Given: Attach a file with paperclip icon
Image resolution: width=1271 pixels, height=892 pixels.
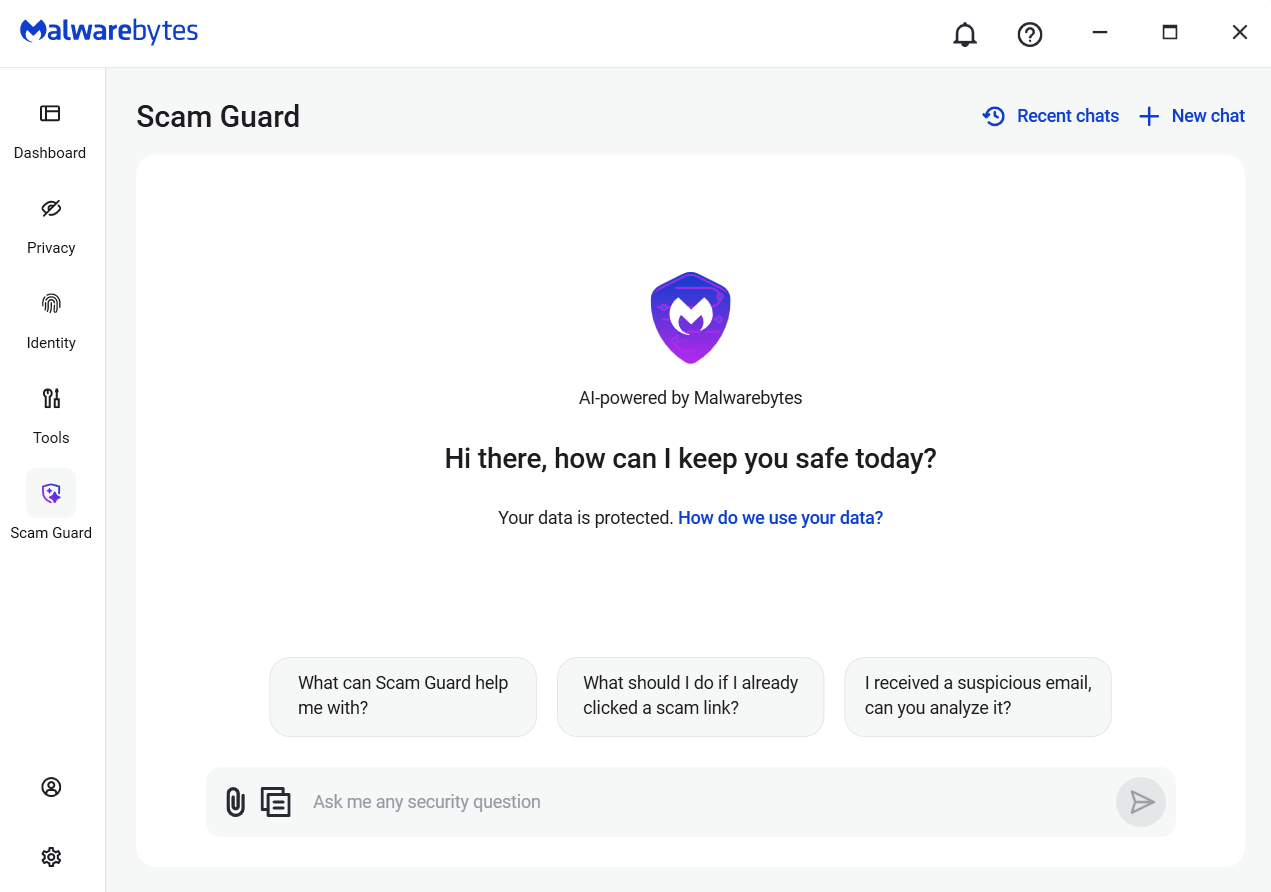Looking at the screenshot, I should (x=235, y=802).
